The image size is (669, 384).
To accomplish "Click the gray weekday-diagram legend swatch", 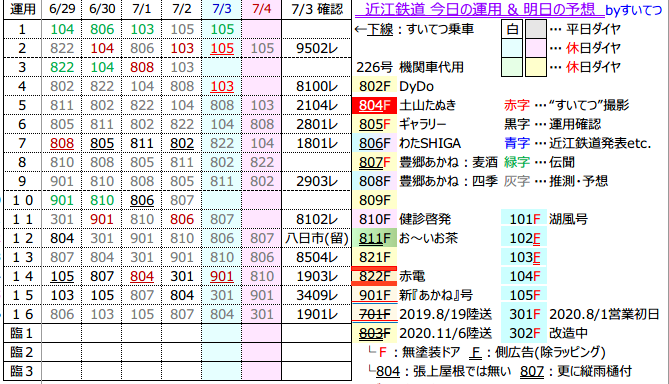I will [536, 29].
